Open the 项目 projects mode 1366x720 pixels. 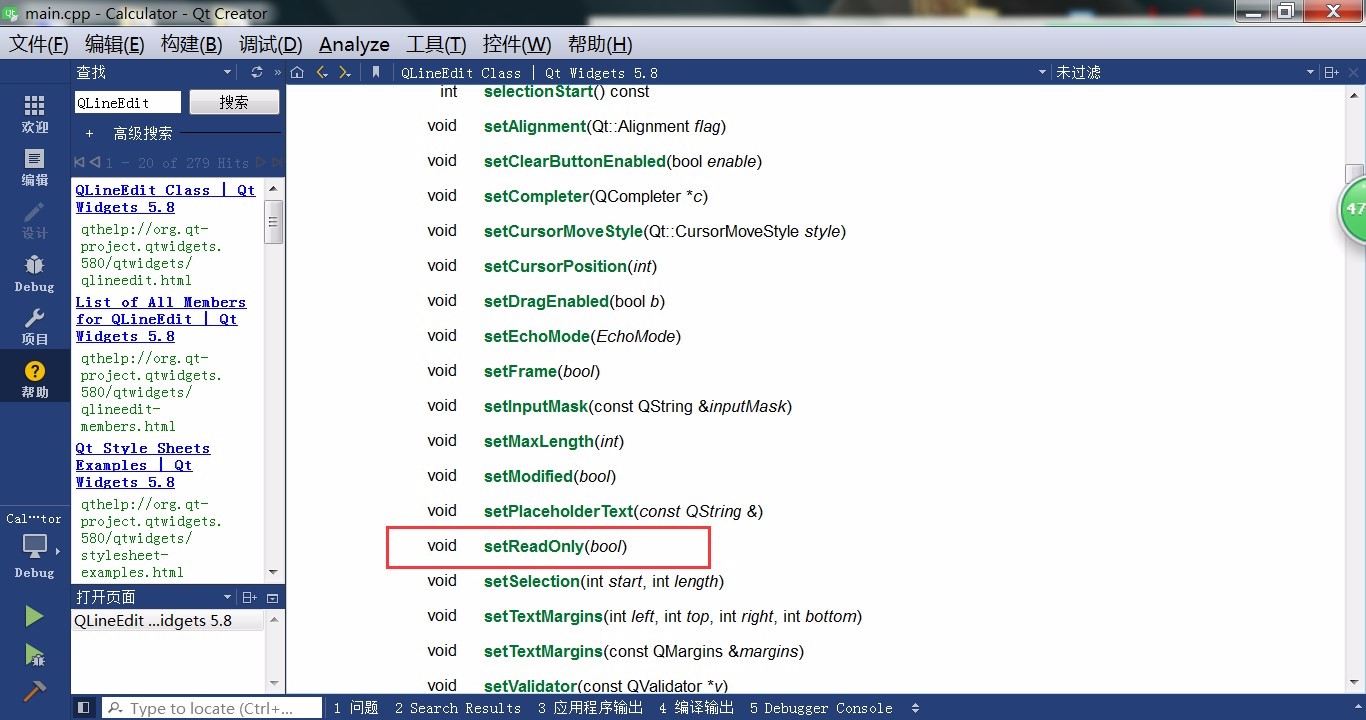click(x=35, y=325)
